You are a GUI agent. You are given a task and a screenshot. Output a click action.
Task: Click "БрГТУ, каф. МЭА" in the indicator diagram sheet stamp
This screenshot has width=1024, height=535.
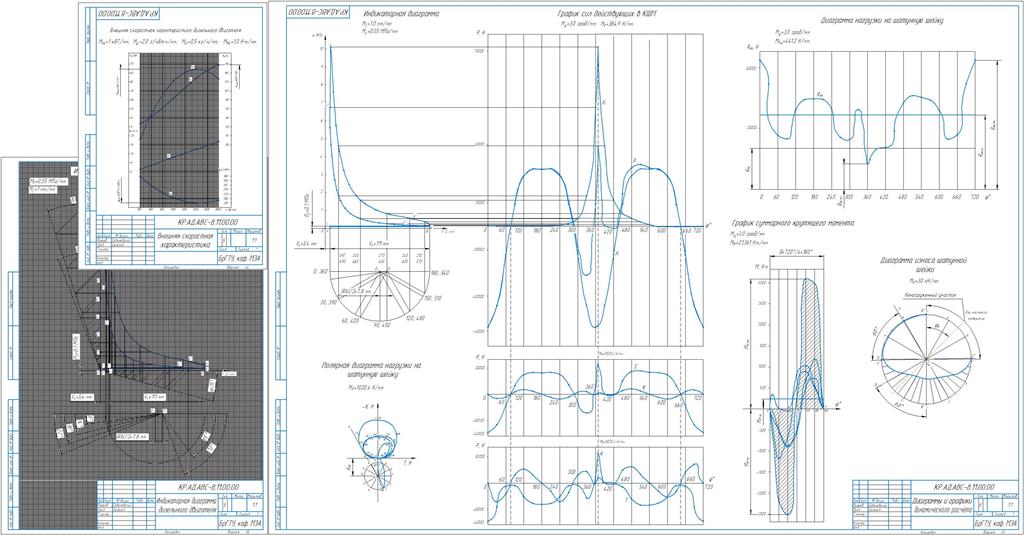242,524
